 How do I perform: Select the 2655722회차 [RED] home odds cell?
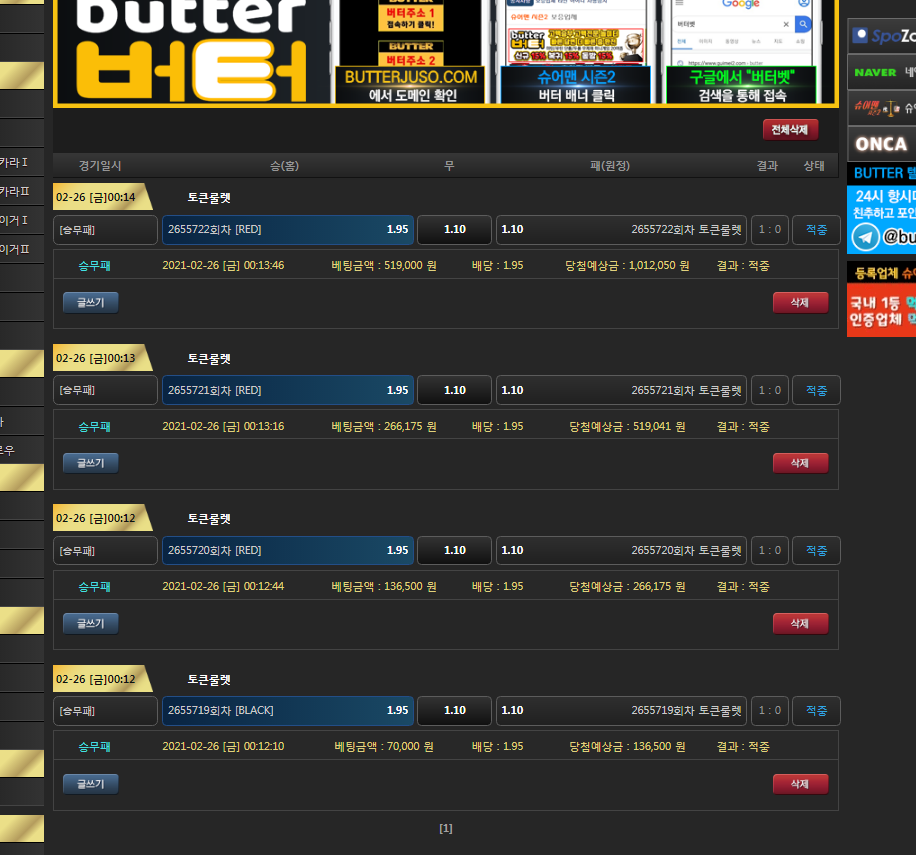point(287,230)
